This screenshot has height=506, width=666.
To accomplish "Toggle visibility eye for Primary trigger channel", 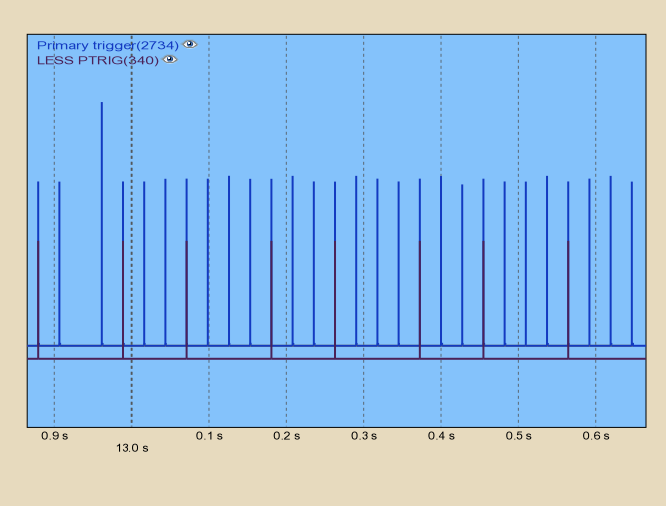I will pos(189,44).
